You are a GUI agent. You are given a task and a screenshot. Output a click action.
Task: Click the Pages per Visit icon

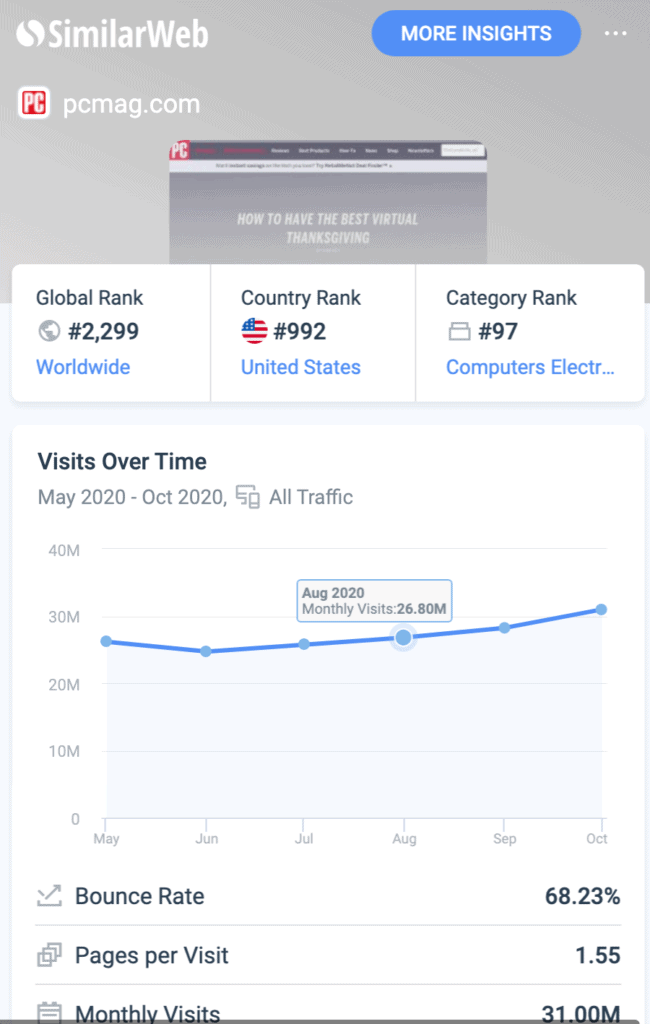[49, 956]
